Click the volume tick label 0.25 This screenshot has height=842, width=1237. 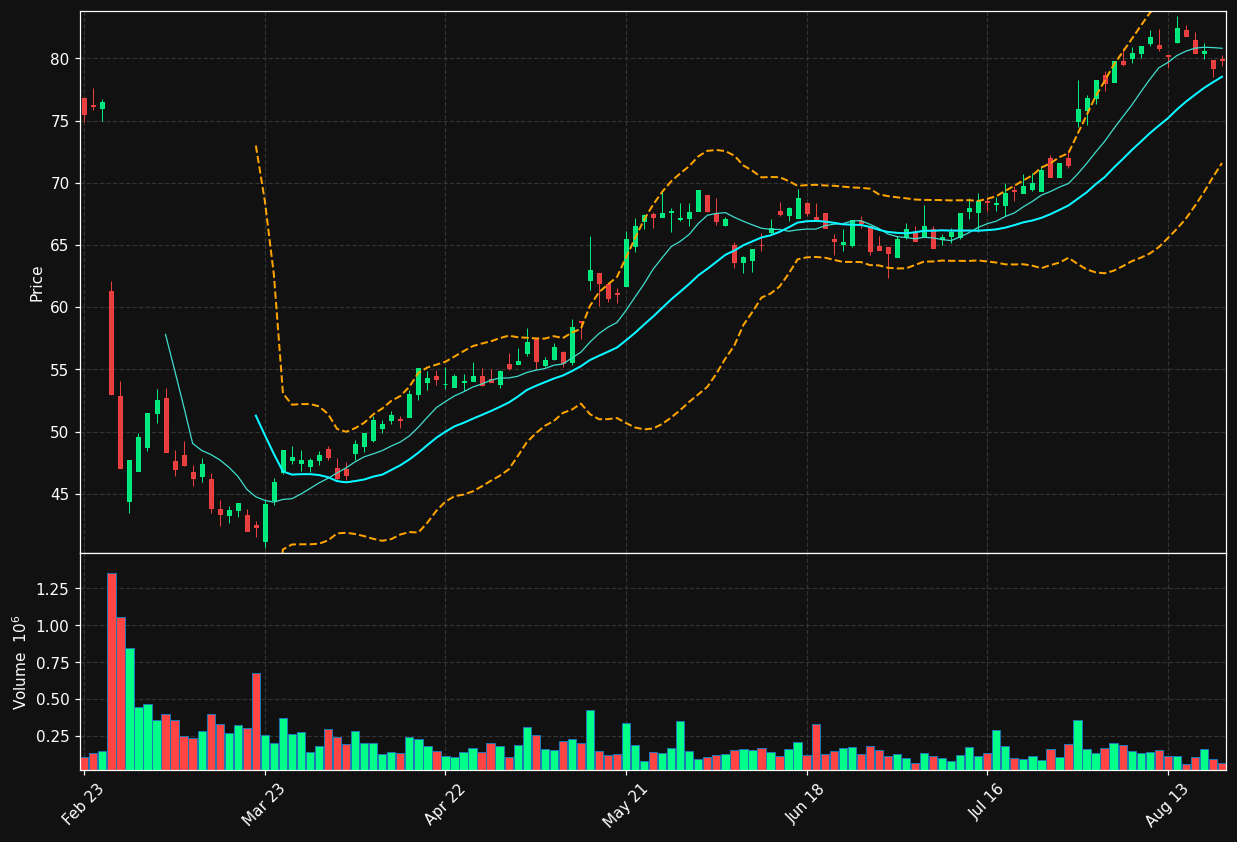(x=52, y=736)
